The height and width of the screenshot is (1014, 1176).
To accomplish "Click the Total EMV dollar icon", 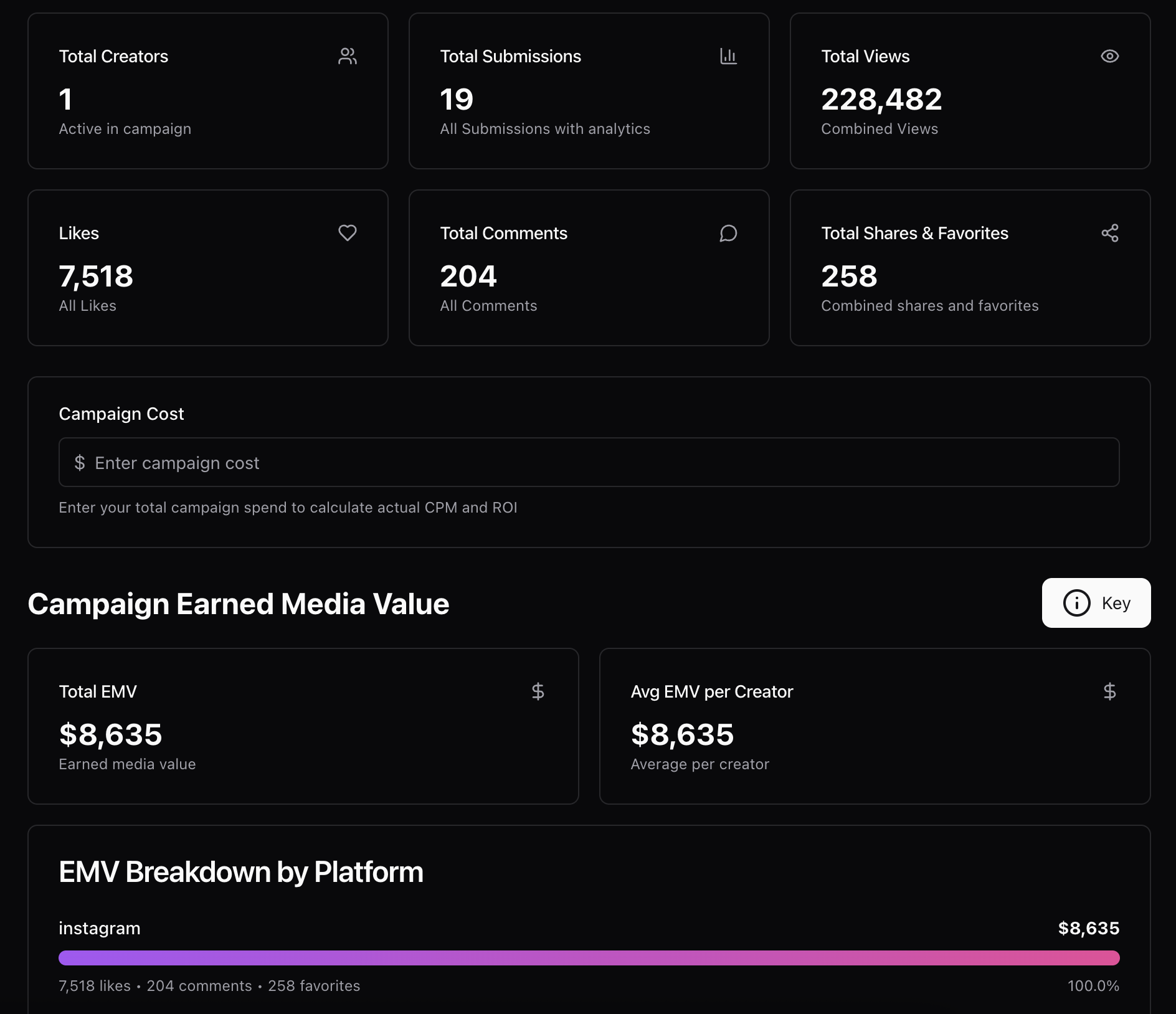I will click(x=538, y=691).
